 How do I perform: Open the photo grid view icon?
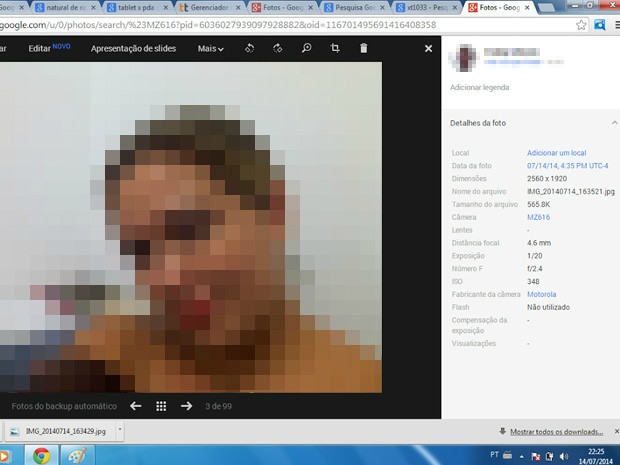[x=161, y=406]
